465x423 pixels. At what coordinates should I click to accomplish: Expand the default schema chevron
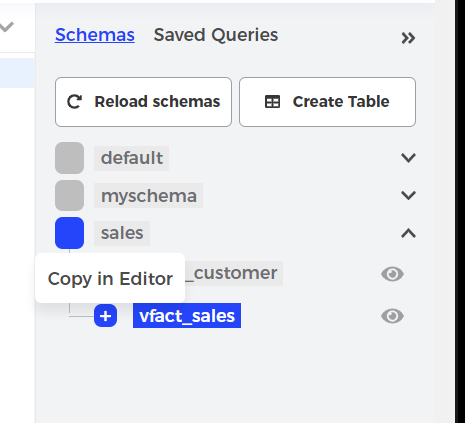pyautogui.click(x=408, y=158)
